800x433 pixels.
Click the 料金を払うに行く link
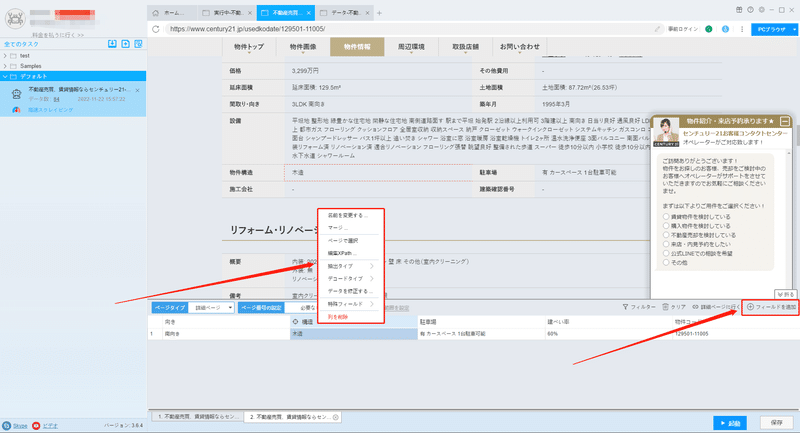click(x=58, y=35)
